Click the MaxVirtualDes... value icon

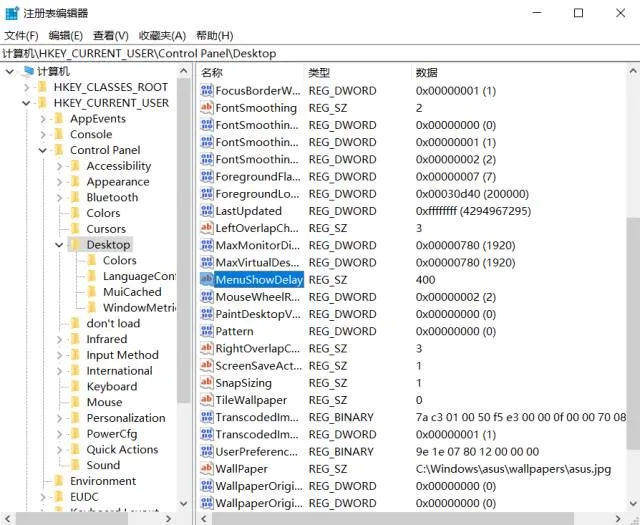tap(207, 262)
